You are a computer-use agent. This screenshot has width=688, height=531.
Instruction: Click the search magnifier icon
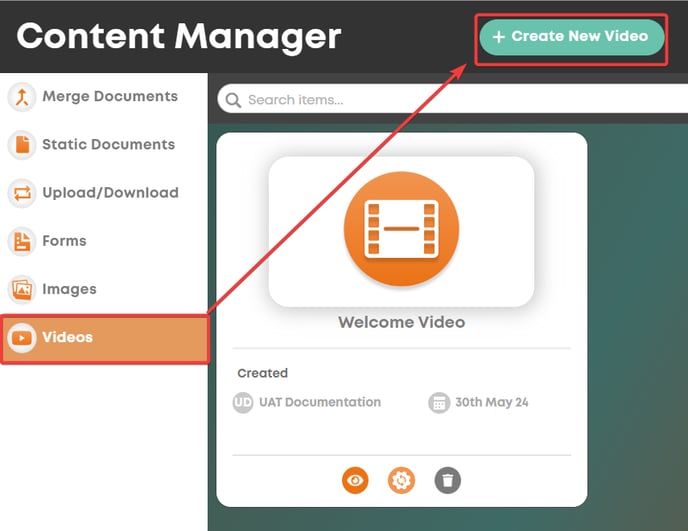coord(233,100)
